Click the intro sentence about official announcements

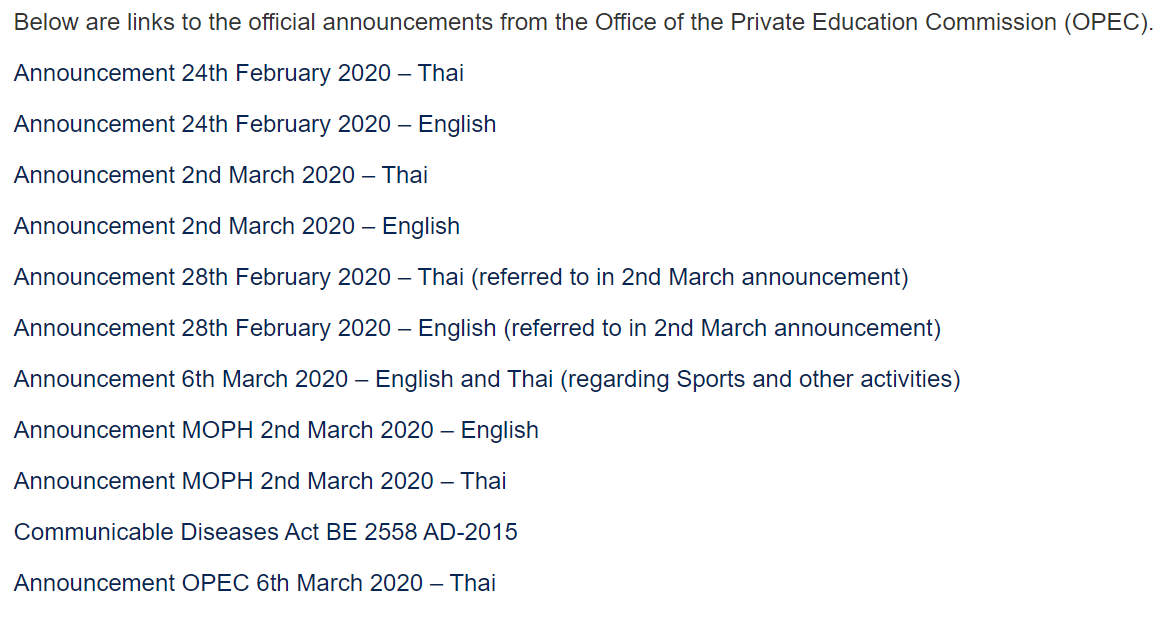[x=583, y=22]
